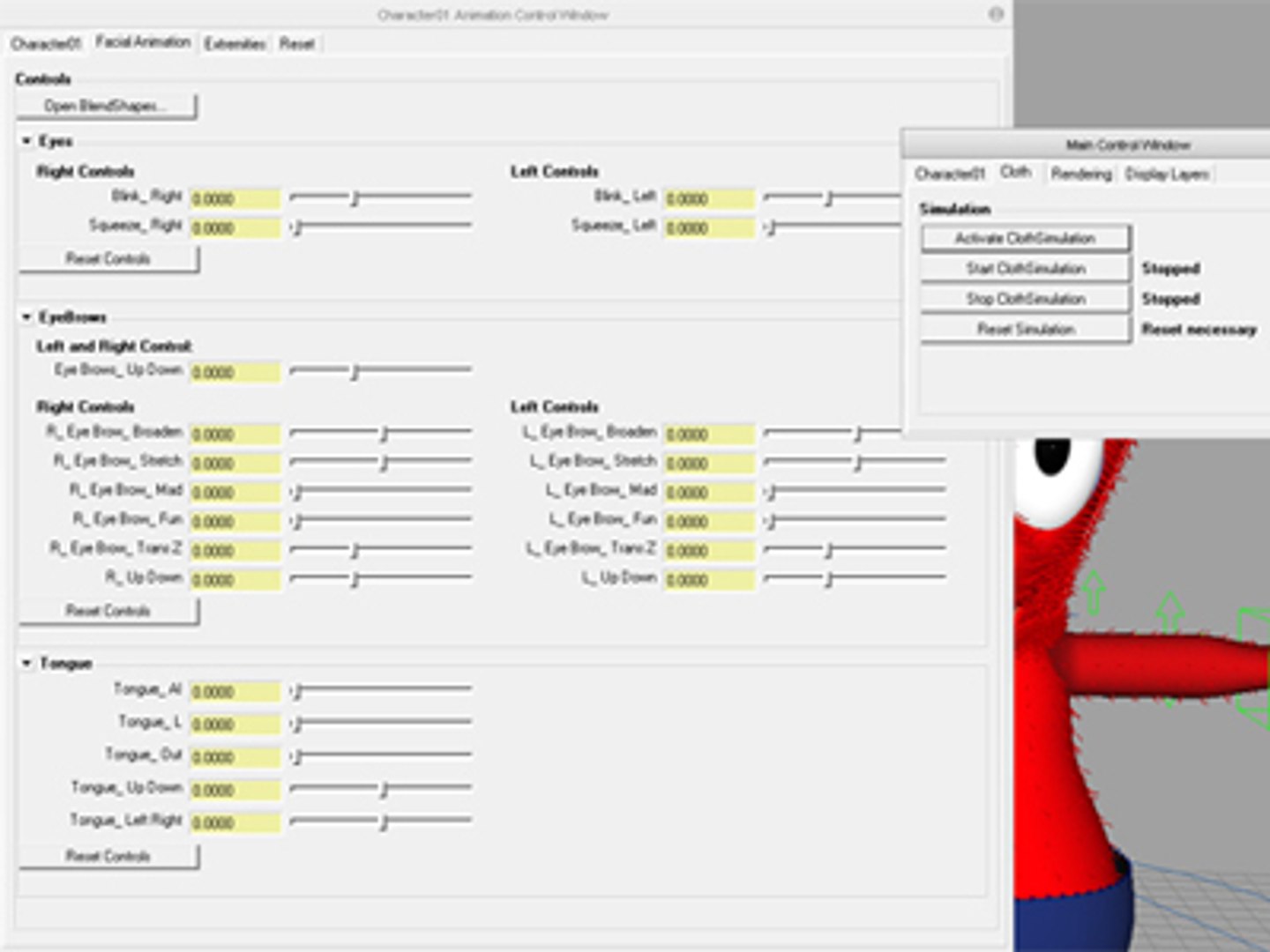Adjust the R_Eye Brow_Broaden slider
This screenshot has width=1270, height=952.
click(381, 434)
